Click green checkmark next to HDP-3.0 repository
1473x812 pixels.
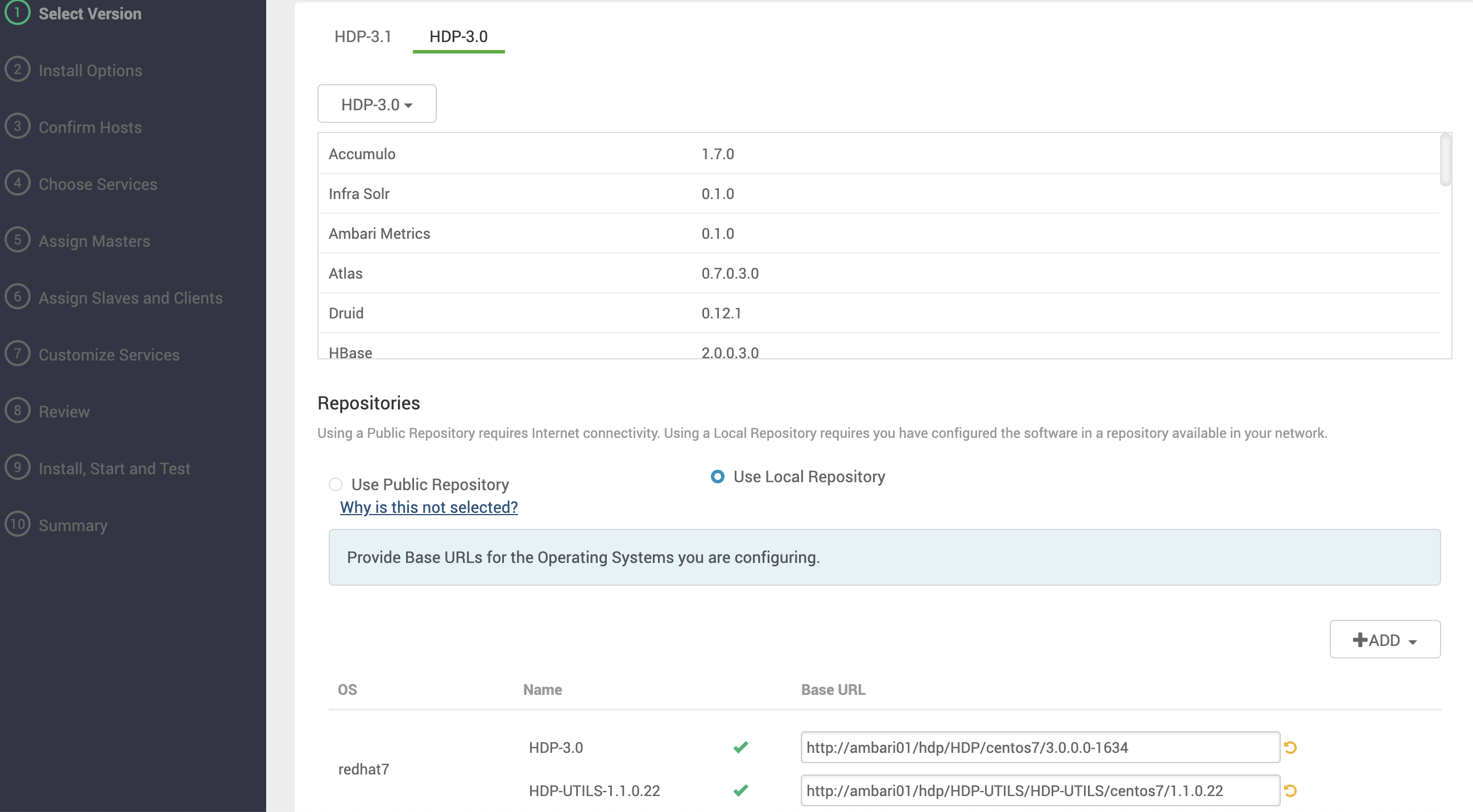[740, 747]
